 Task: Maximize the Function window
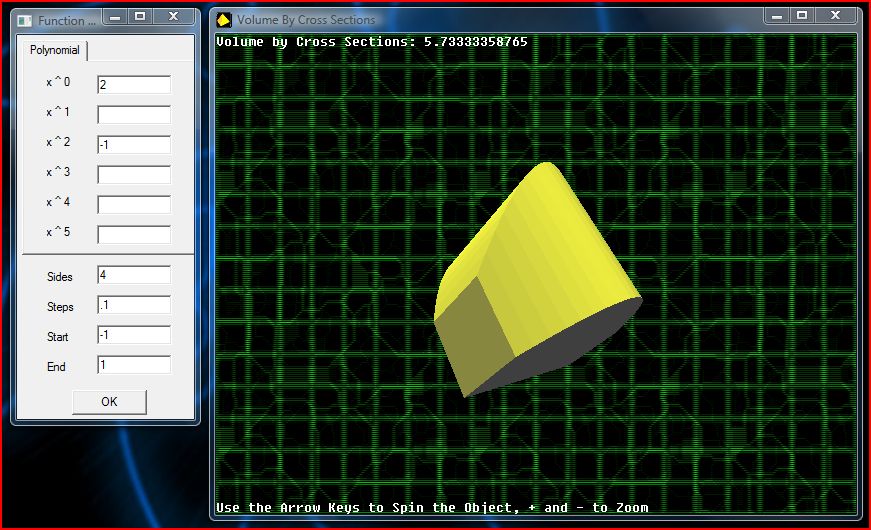coord(140,17)
